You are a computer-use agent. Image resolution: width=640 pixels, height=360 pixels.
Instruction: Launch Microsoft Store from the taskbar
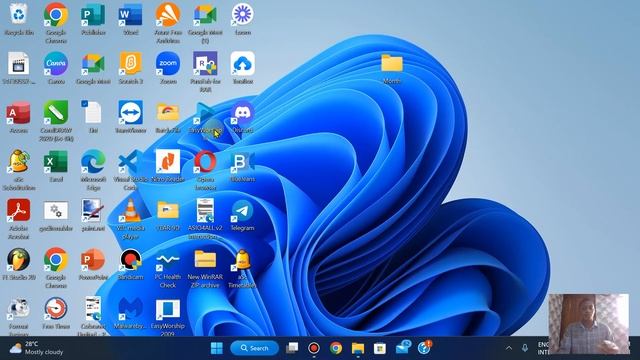380,348
